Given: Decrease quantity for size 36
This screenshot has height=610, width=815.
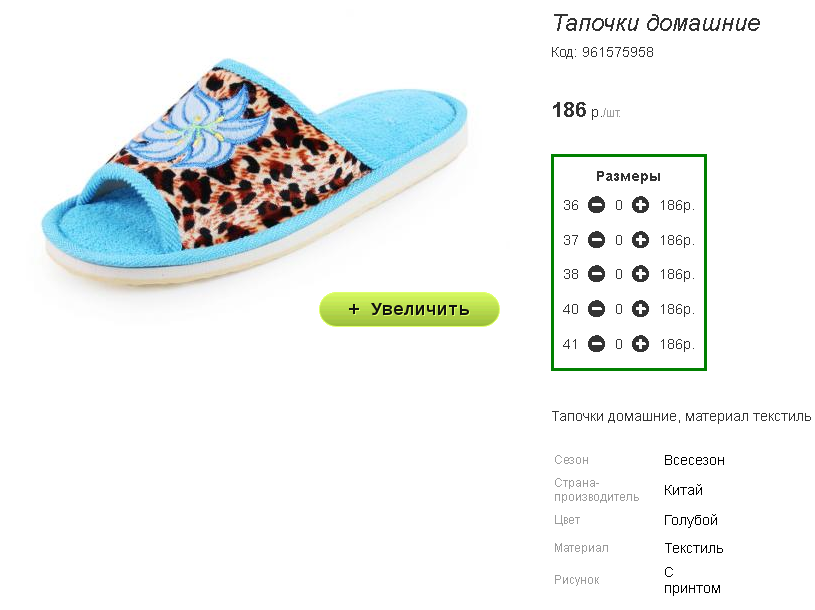Looking at the screenshot, I should (596, 205).
